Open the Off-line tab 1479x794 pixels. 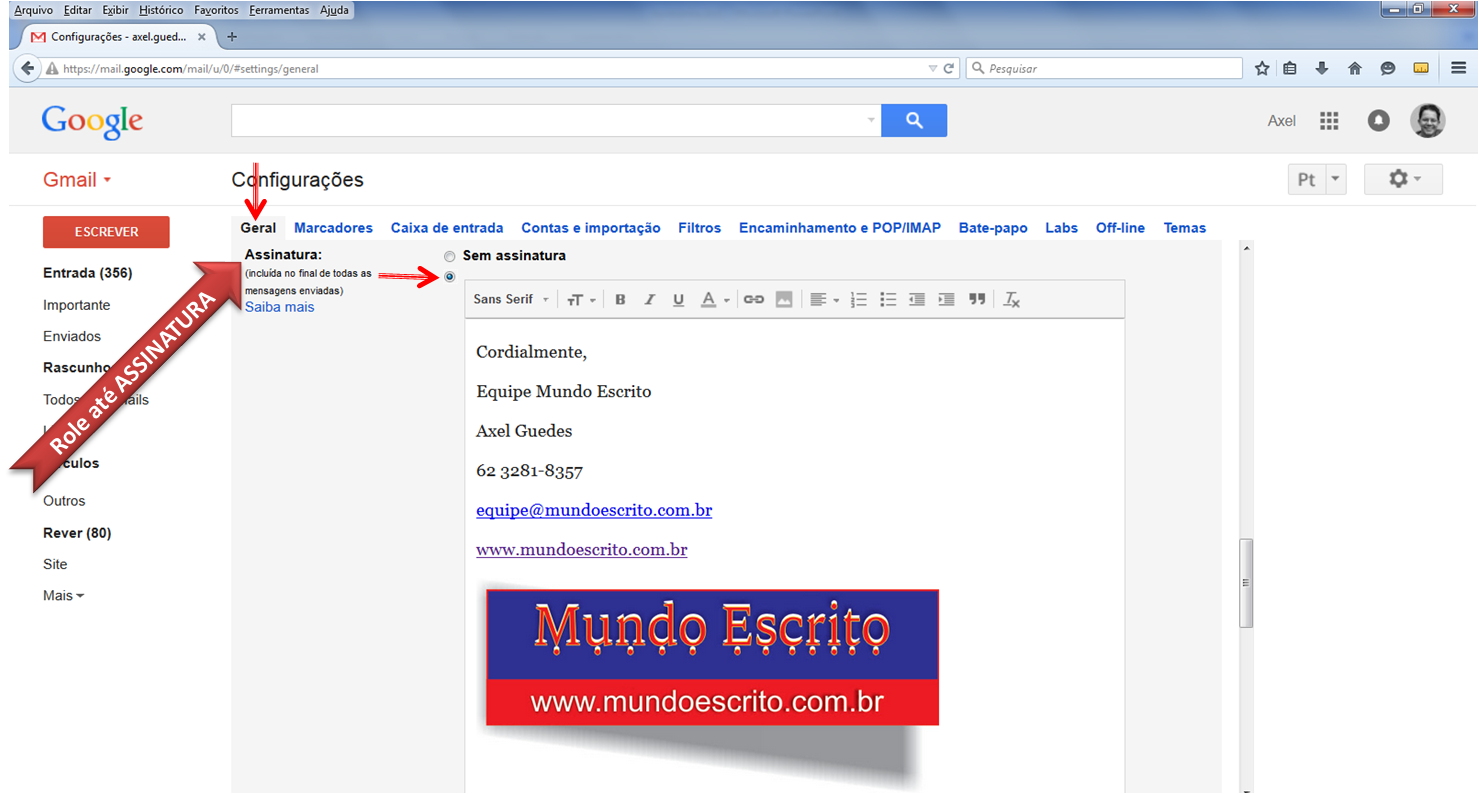pyautogui.click(x=1120, y=228)
